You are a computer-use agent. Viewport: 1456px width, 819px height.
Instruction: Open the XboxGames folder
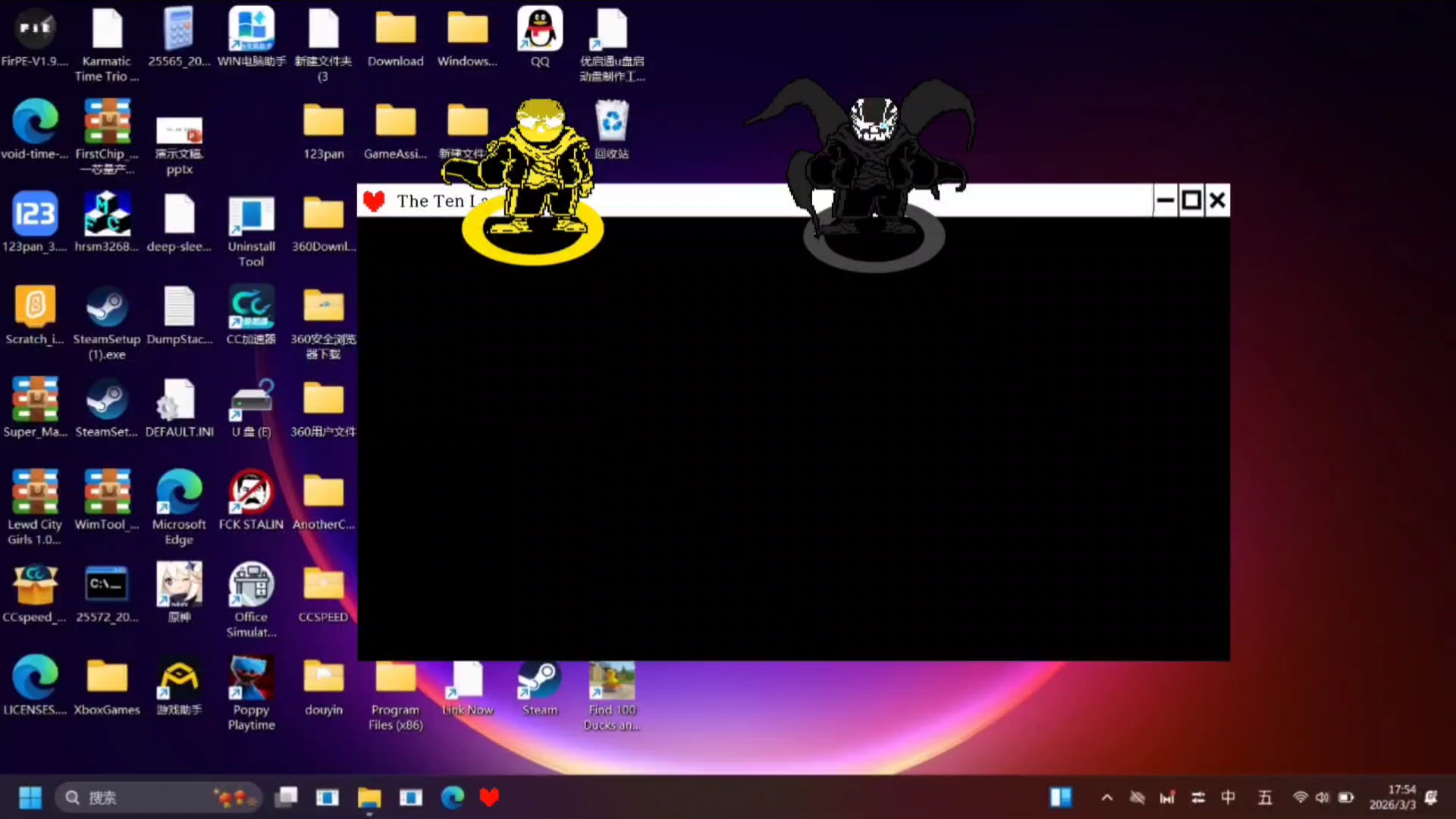click(x=107, y=677)
